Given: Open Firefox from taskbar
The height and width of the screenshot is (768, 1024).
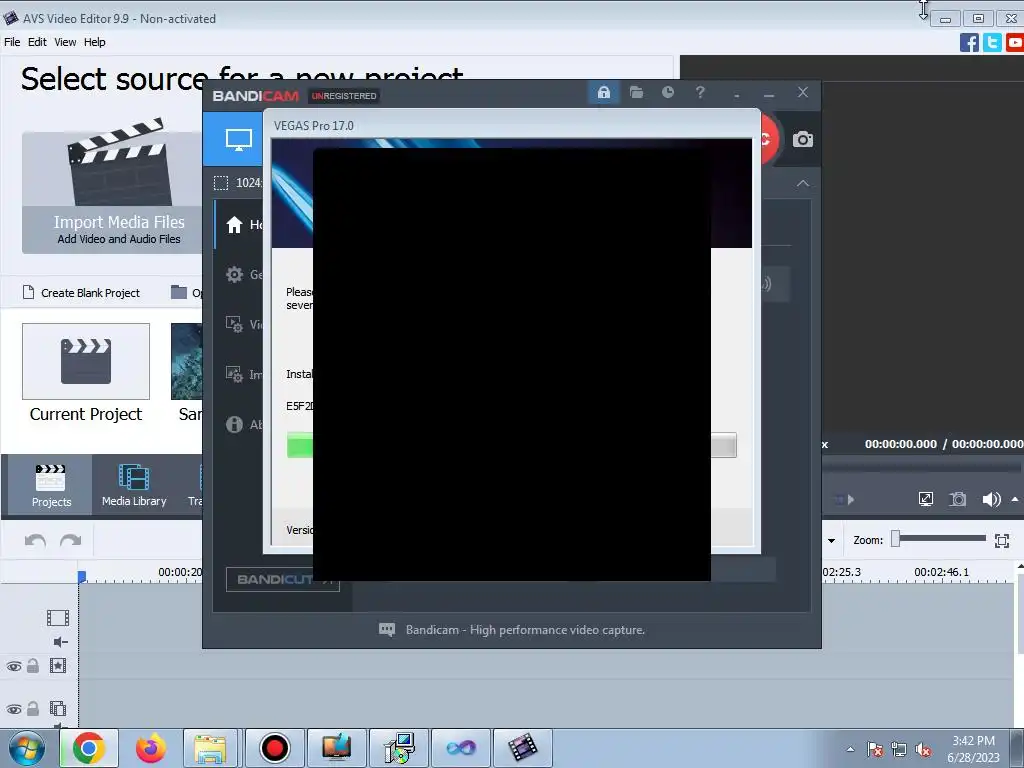Looking at the screenshot, I should click(150, 748).
